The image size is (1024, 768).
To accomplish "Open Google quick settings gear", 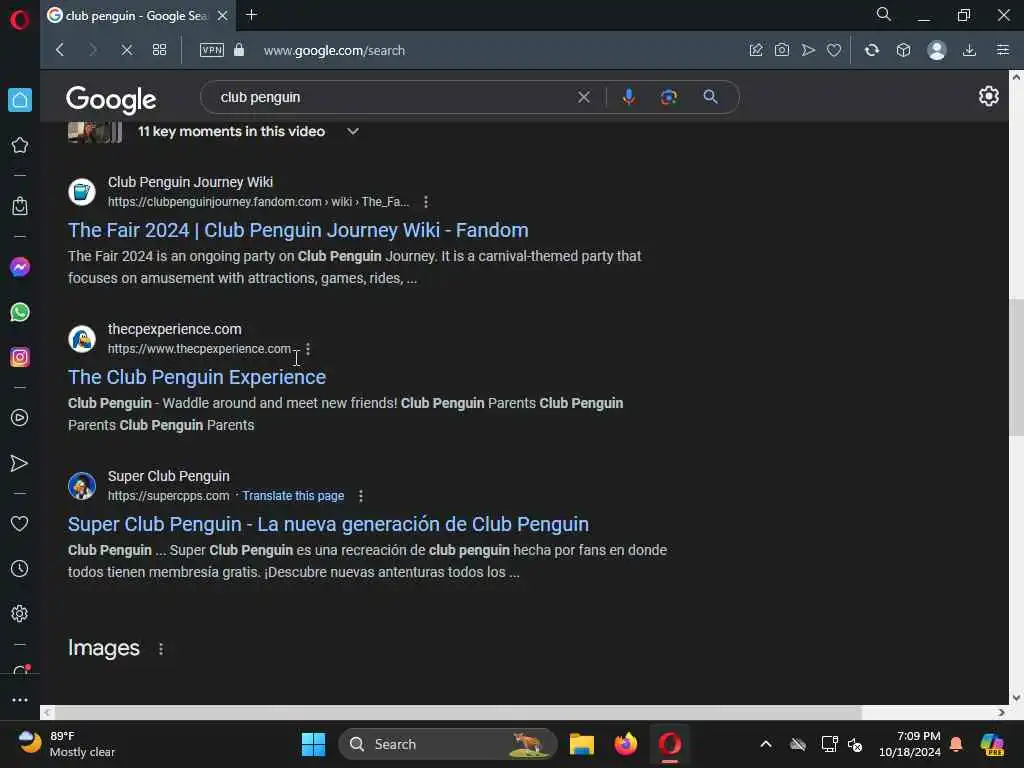I will pyautogui.click(x=989, y=96).
